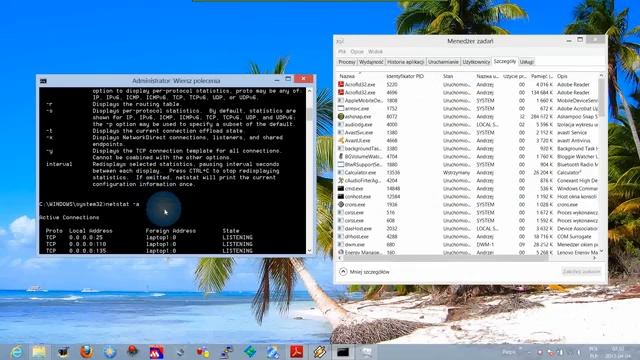Select the AppleMobileDe... process row
The image size is (640, 360).
pyautogui.click(x=468, y=100)
